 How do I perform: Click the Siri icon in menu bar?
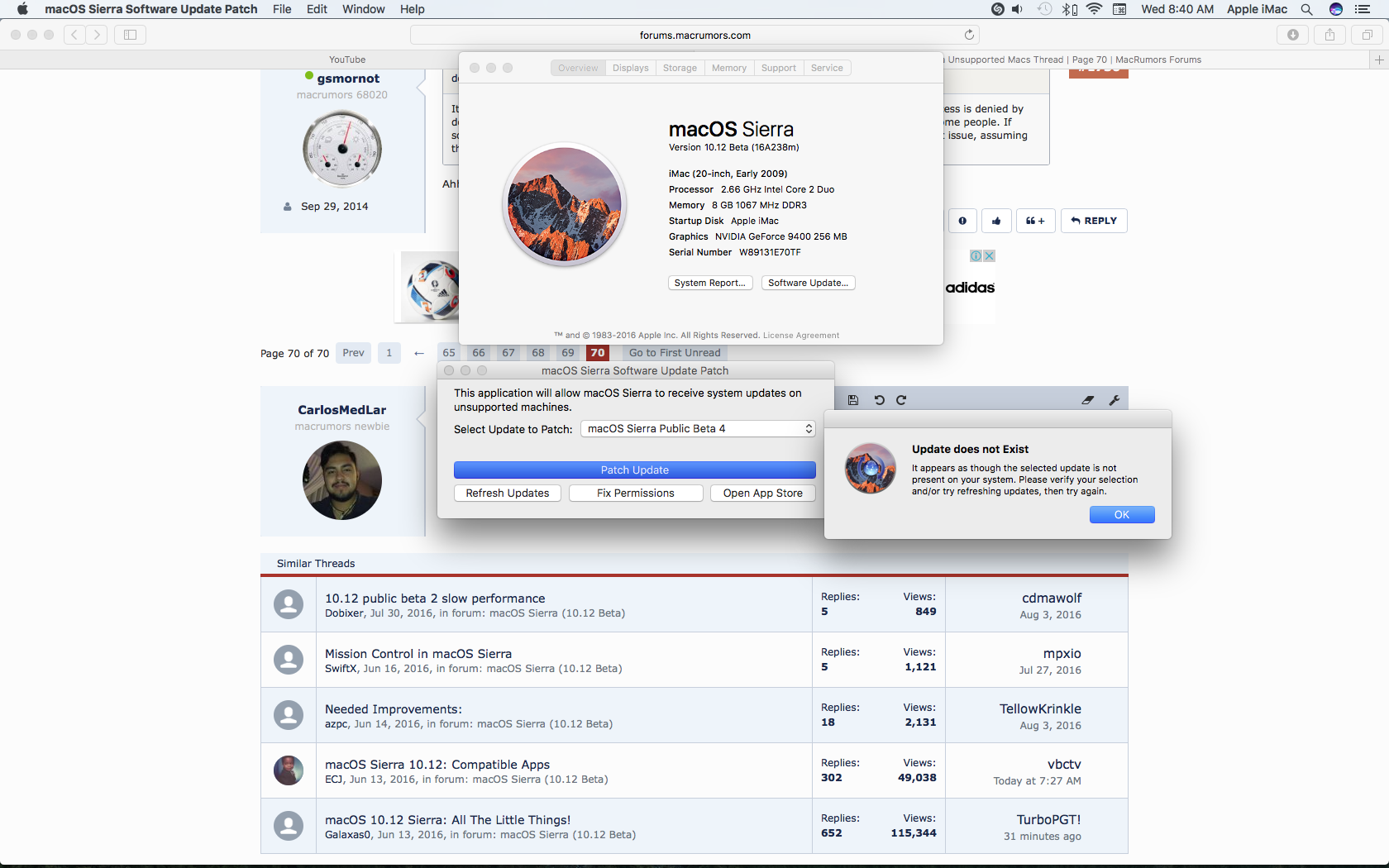[1336, 9]
